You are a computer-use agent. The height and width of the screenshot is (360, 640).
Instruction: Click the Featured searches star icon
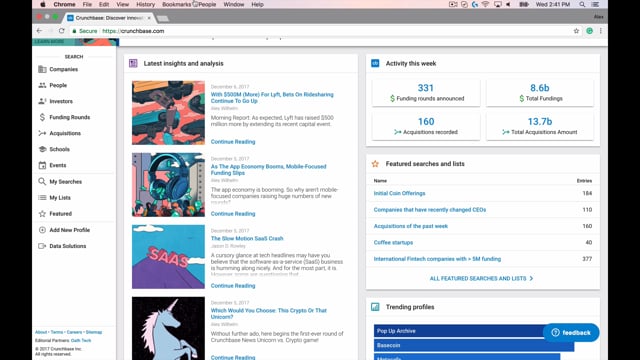(375, 164)
